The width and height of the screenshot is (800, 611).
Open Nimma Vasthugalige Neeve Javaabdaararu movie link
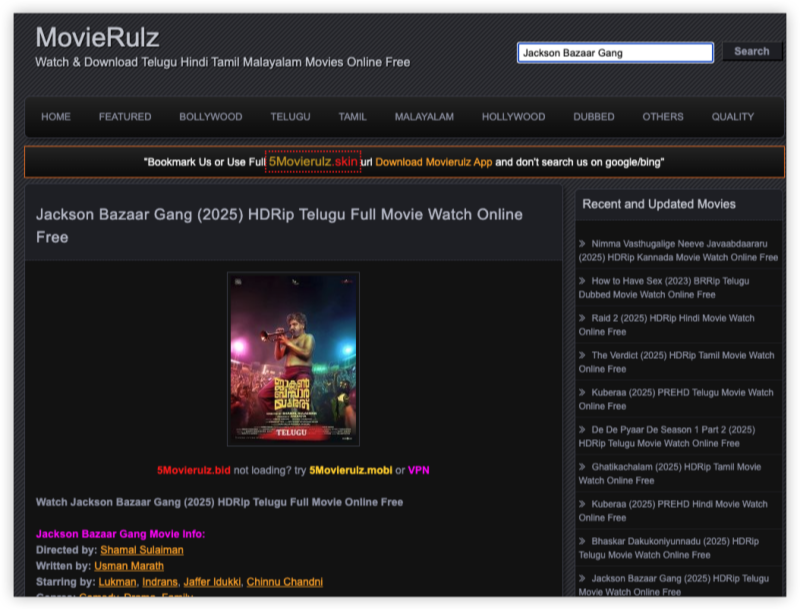point(678,250)
